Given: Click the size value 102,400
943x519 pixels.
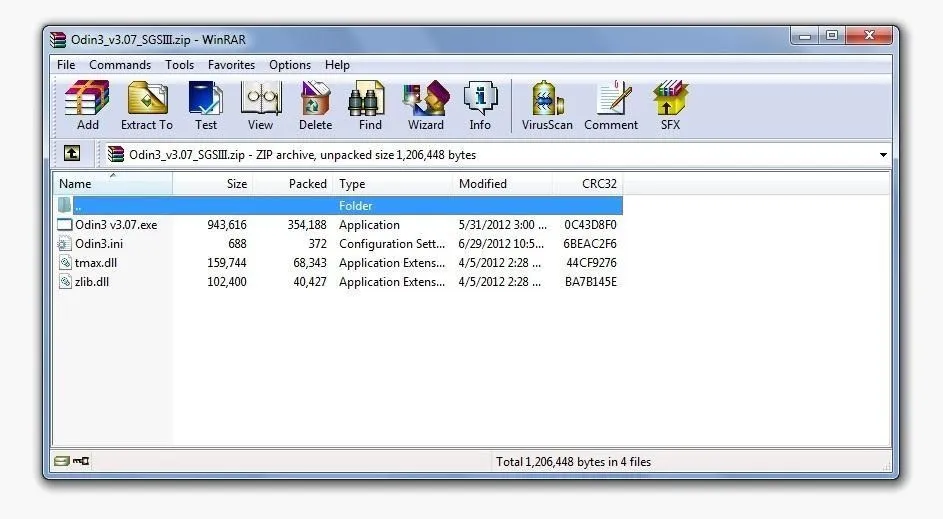Looking at the screenshot, I should click(x=227, y=281).
